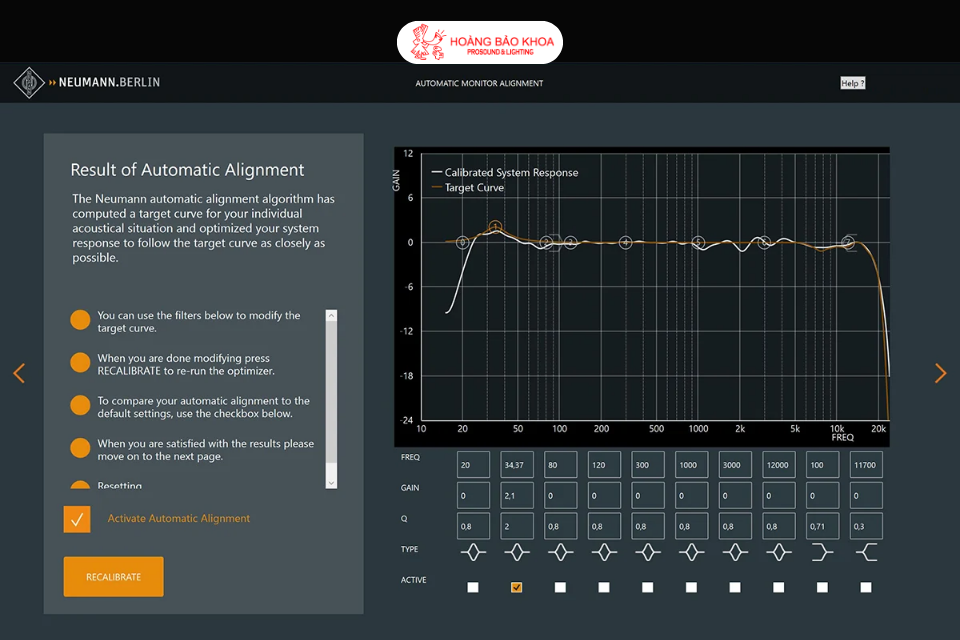Go to the next page arrow
Screen dimensions: 960x640
point(940,373)
